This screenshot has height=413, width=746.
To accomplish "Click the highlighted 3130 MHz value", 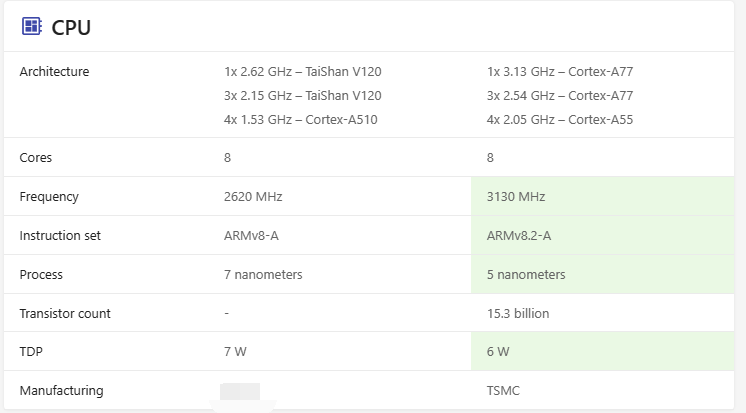I will [516, 197].
